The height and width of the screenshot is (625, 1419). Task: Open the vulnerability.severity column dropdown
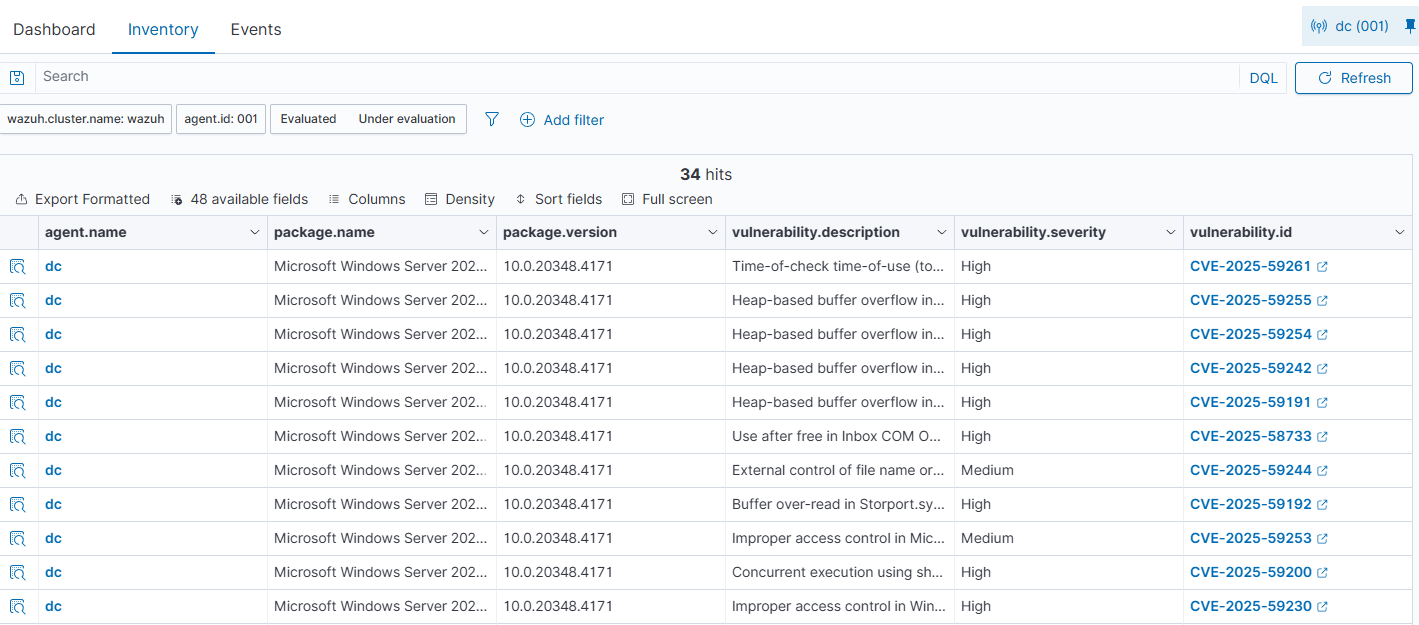(1170, 233)
